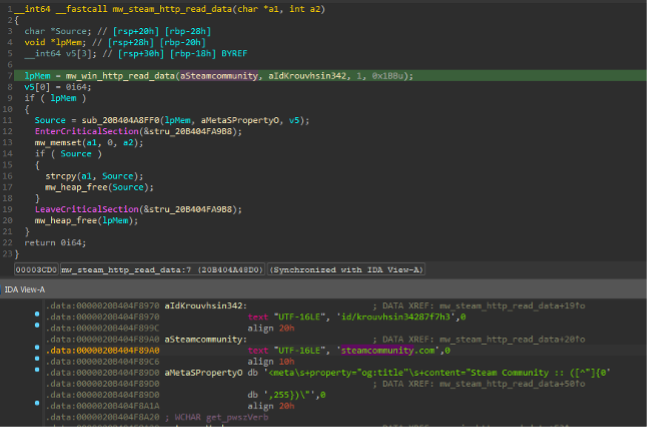
Task: Click breakpoint dot beside the 'align 10h' line
Action: click(x=37, y=361)
